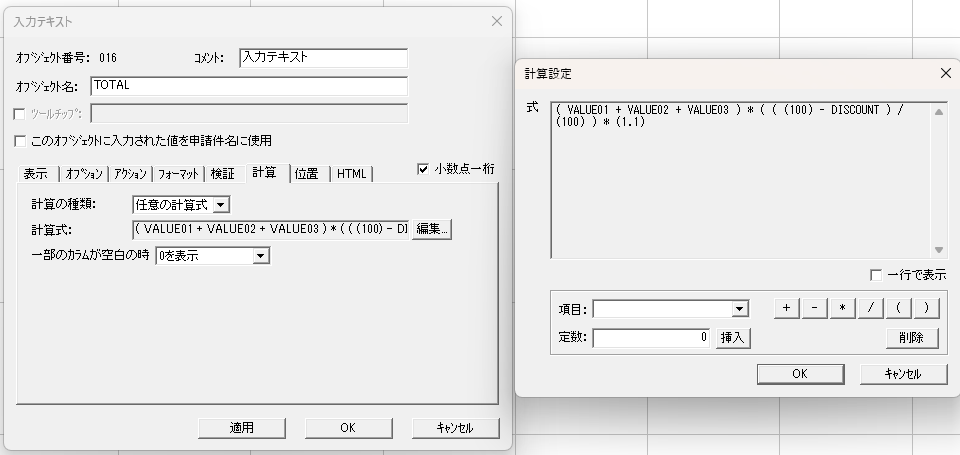This screenshot has width=960, height=455.
Task: Switch to the フォーマット tab
Action: 178,174
